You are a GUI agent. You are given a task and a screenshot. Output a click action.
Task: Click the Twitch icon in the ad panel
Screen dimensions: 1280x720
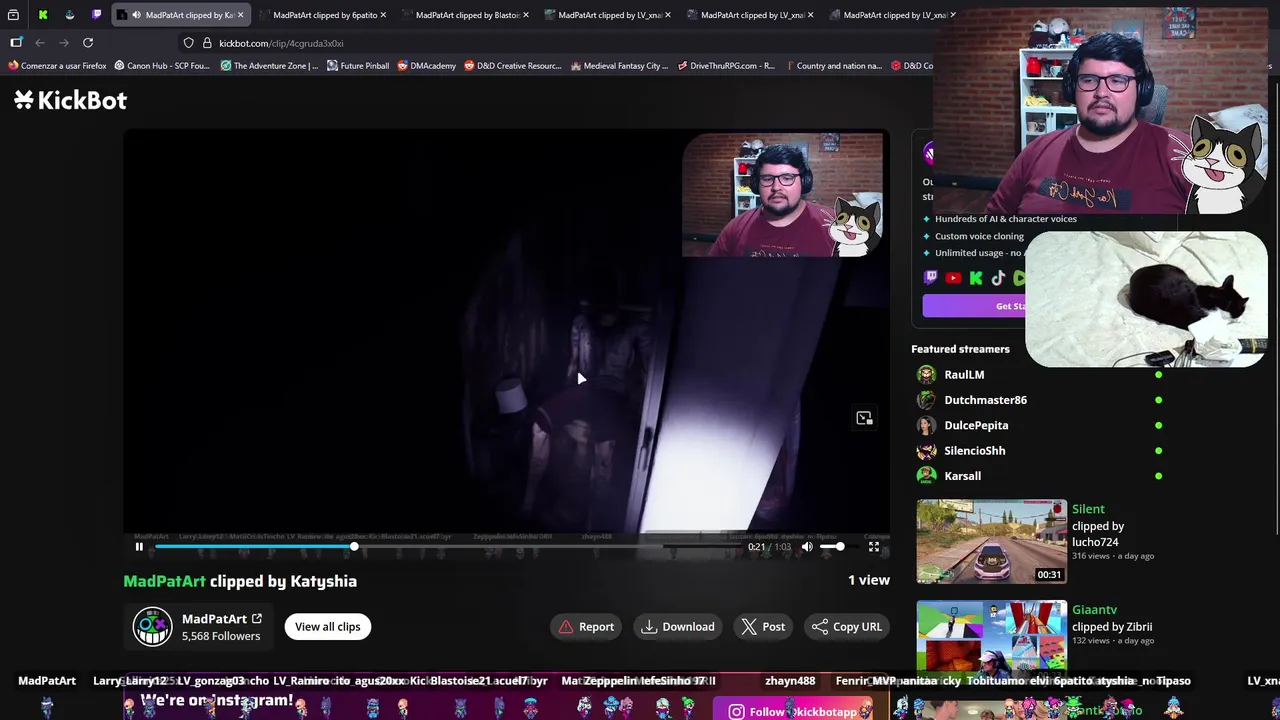click(930, 279)
